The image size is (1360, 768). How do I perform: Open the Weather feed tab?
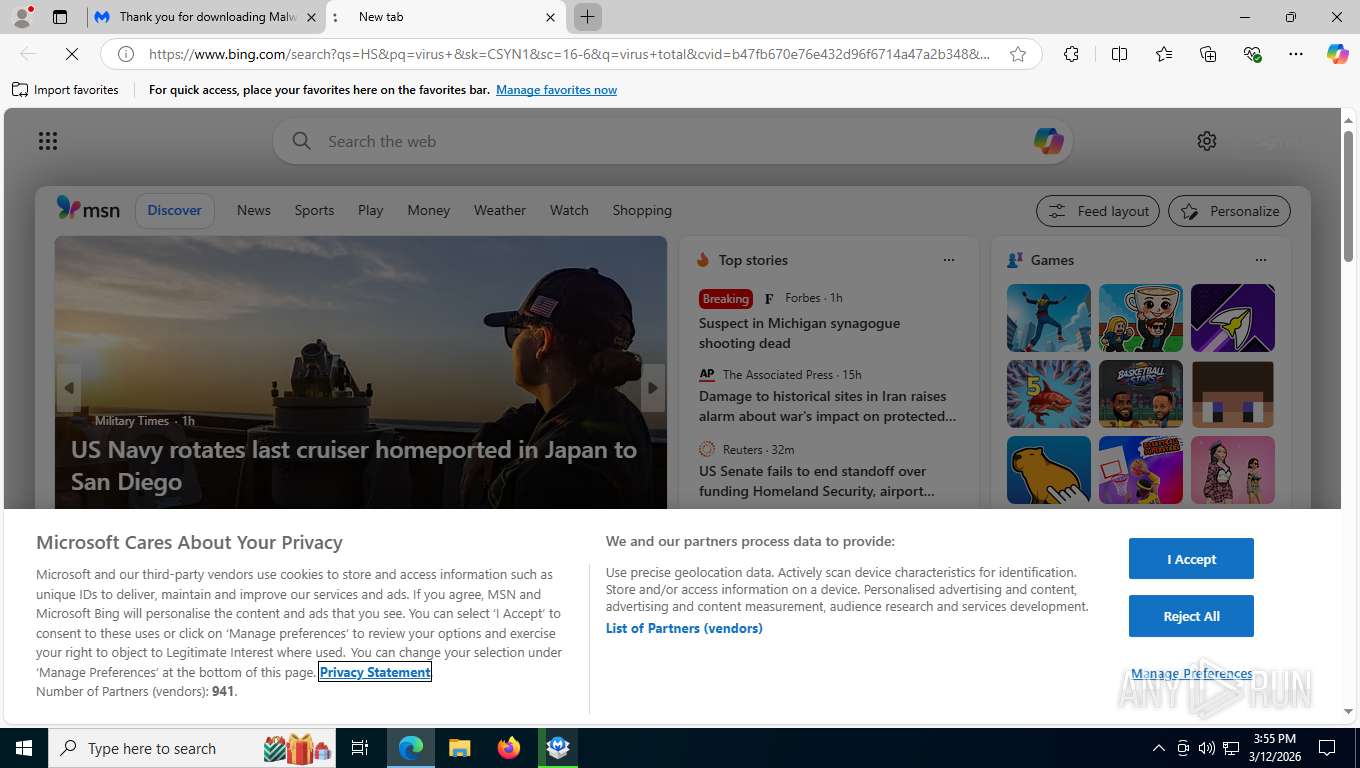(x=500, y=210)
